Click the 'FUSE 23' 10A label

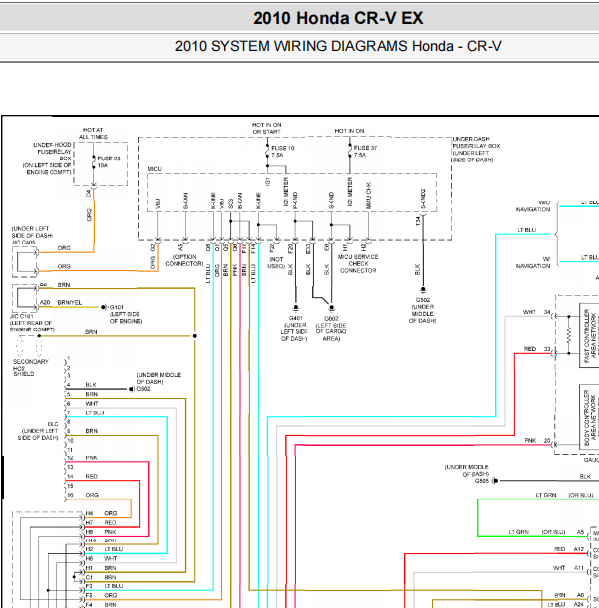tap(109, 162)
